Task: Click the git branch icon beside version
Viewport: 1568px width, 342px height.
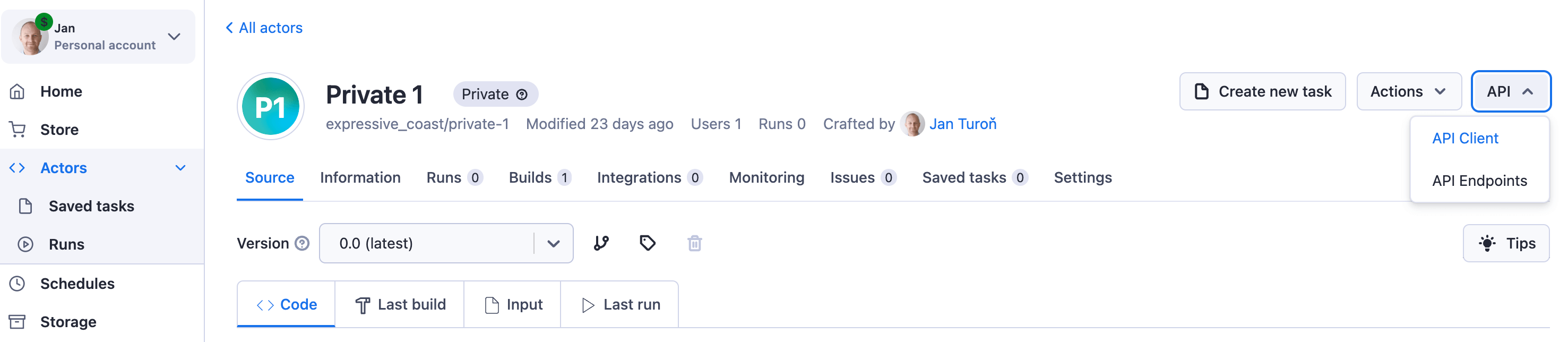Action: point(601,243)
